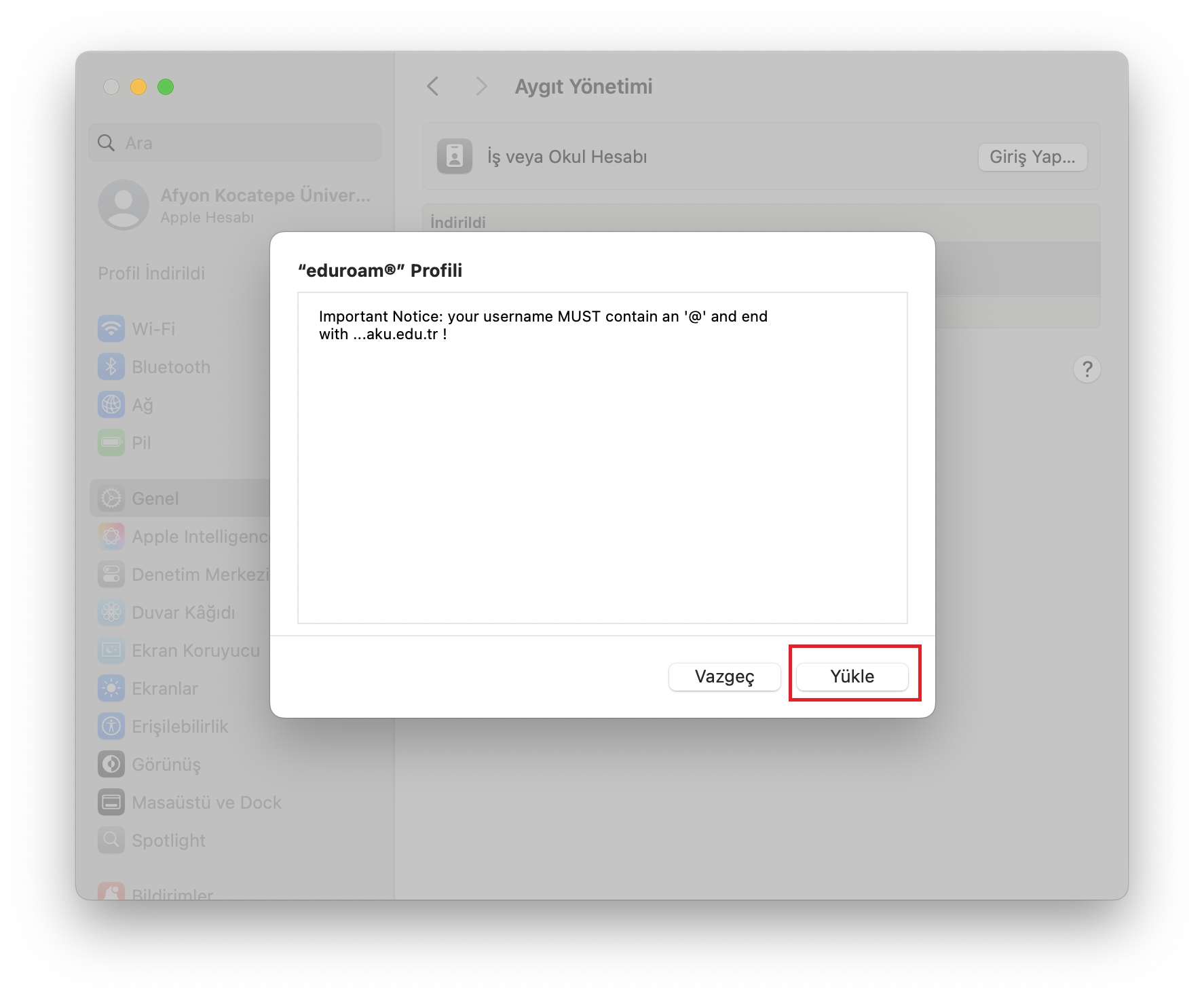Open Masaüstü ve Dock settings

coord(206,803)
